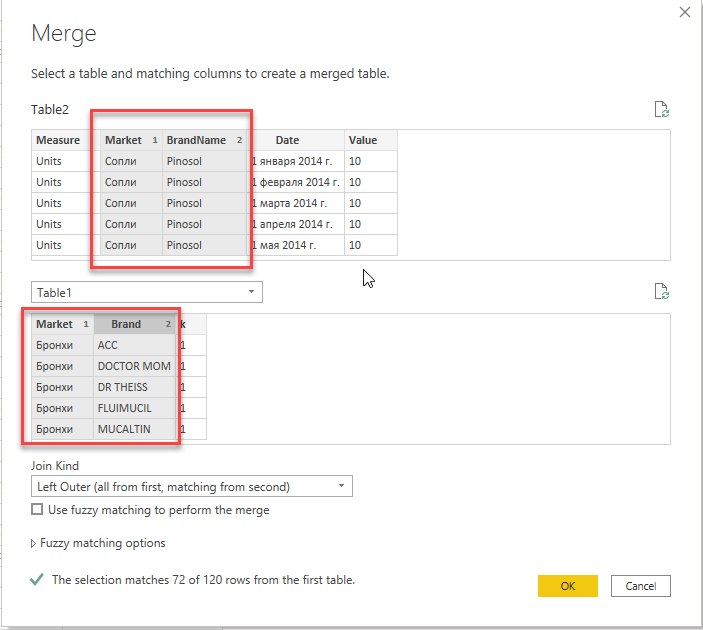Click the cell '1 февраля 2014 г.'
Image resolution: width=703 pixels, height=630 pixels.
(296, 182)
